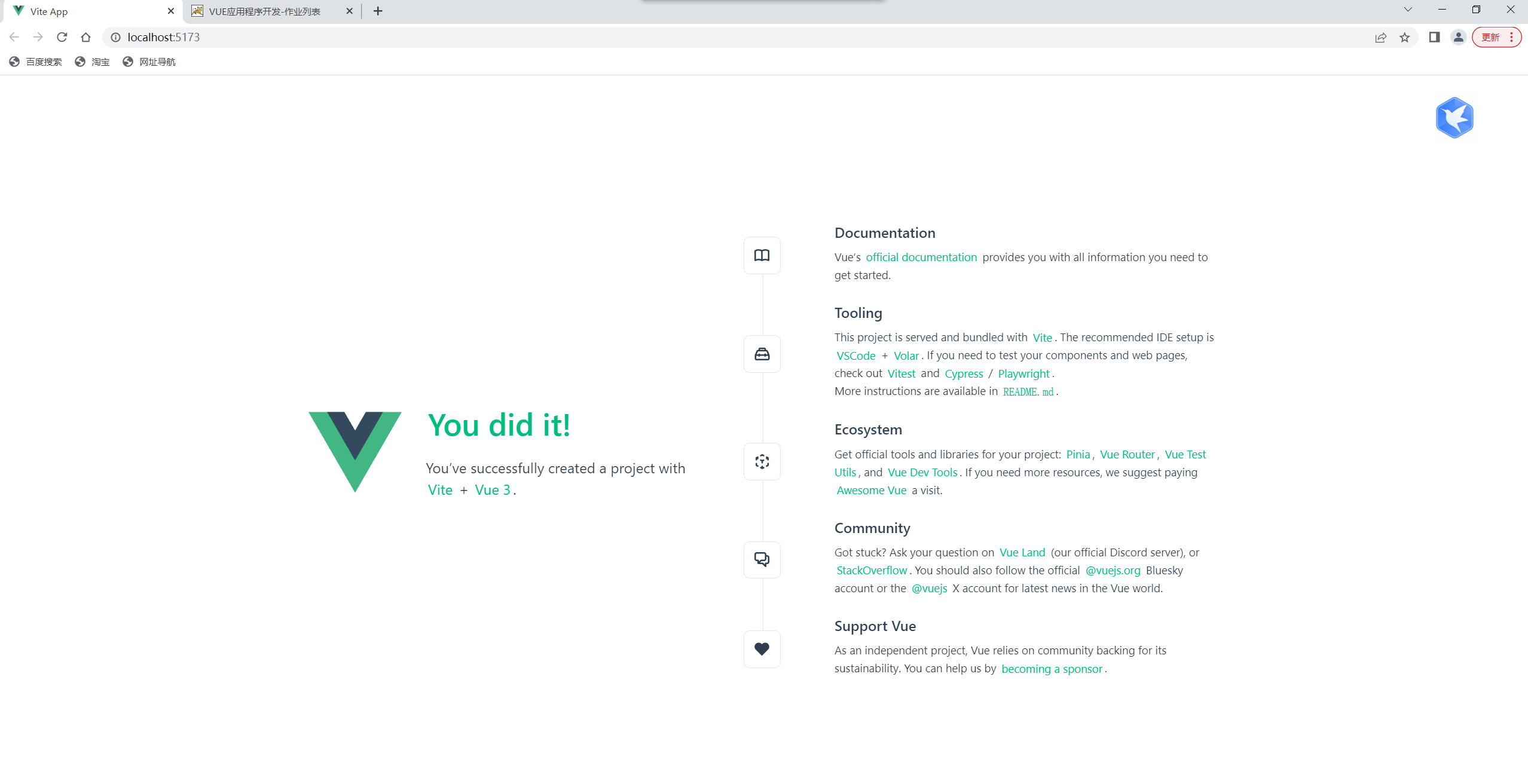
Task: Open the Vite link under You did it!
Action: (x=440, y=490)
